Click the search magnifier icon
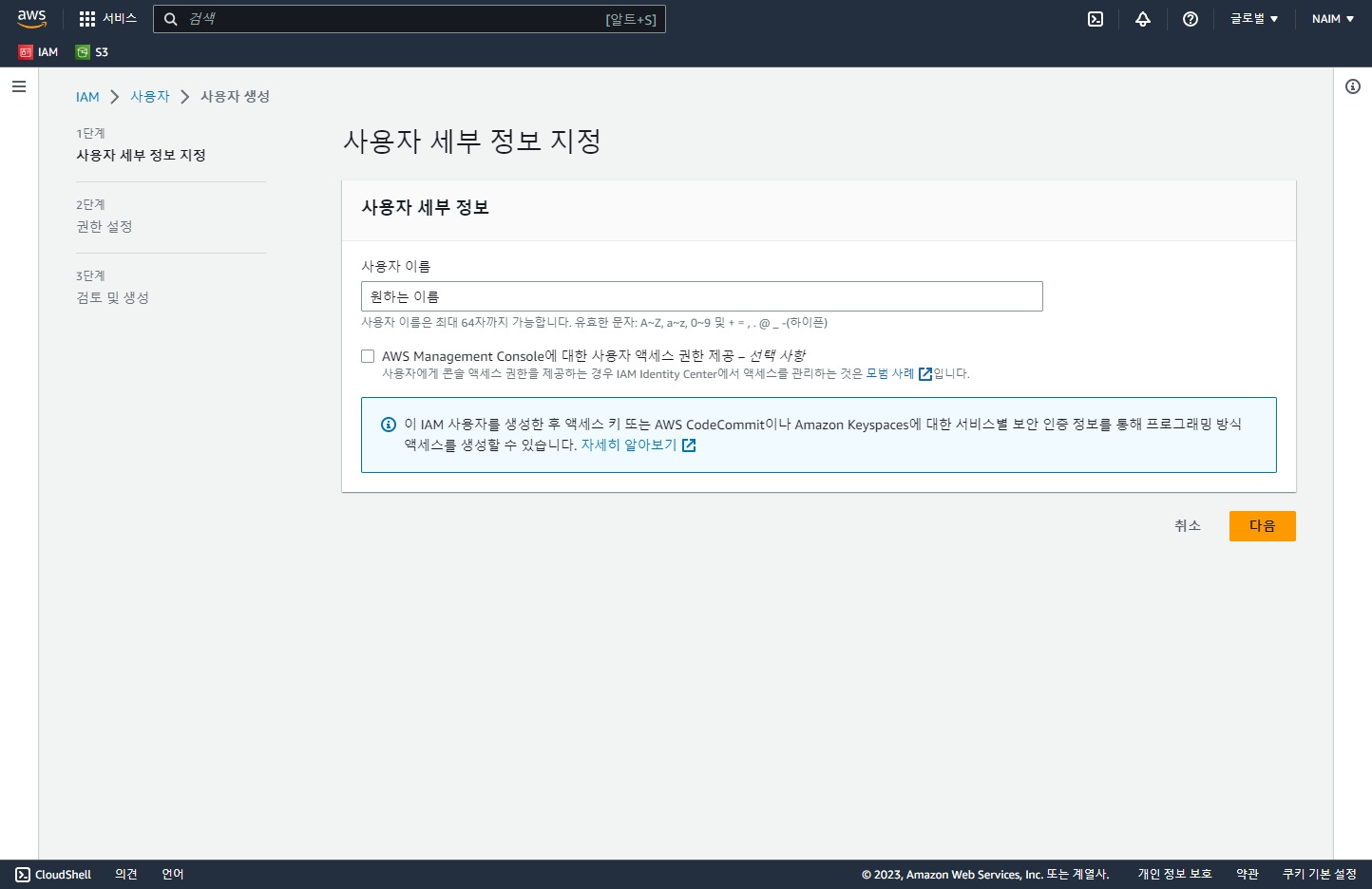This screenshot has width=1372, height=889. (x=171, y=19)
